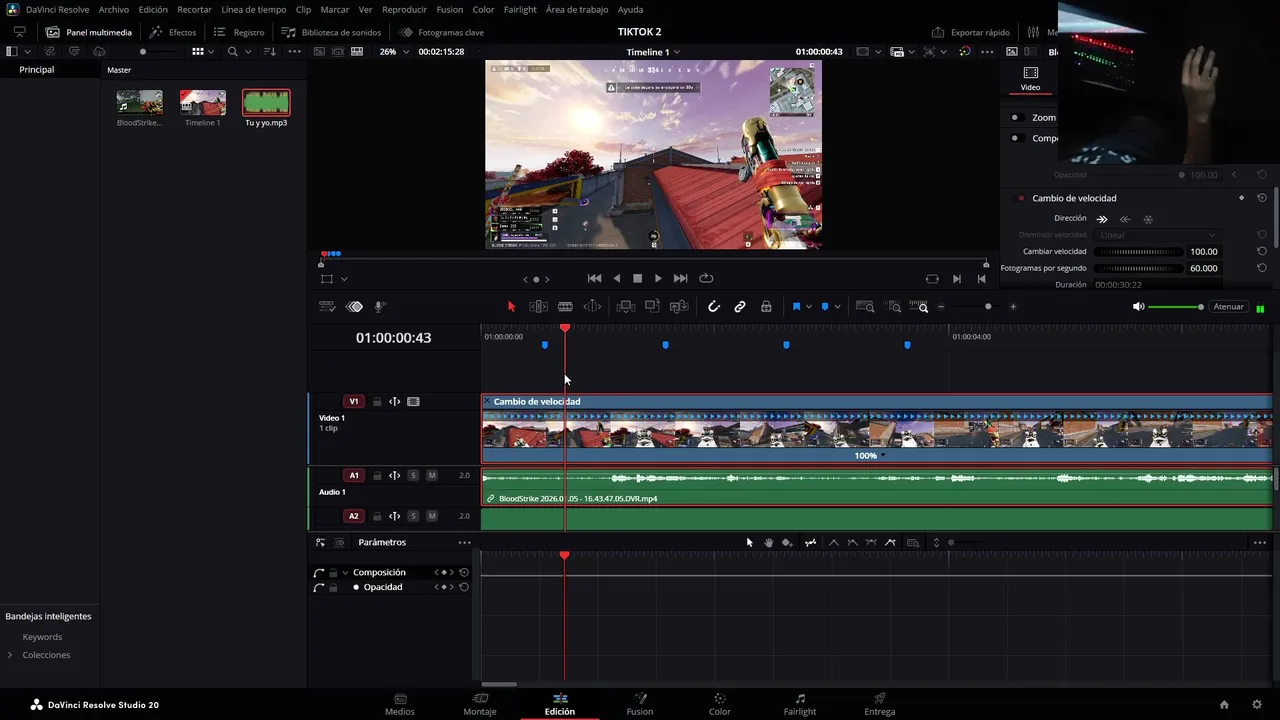Open Fotogramas clave panel
The height and width of the screenshot is (720, 1280).
pos(442,32)
